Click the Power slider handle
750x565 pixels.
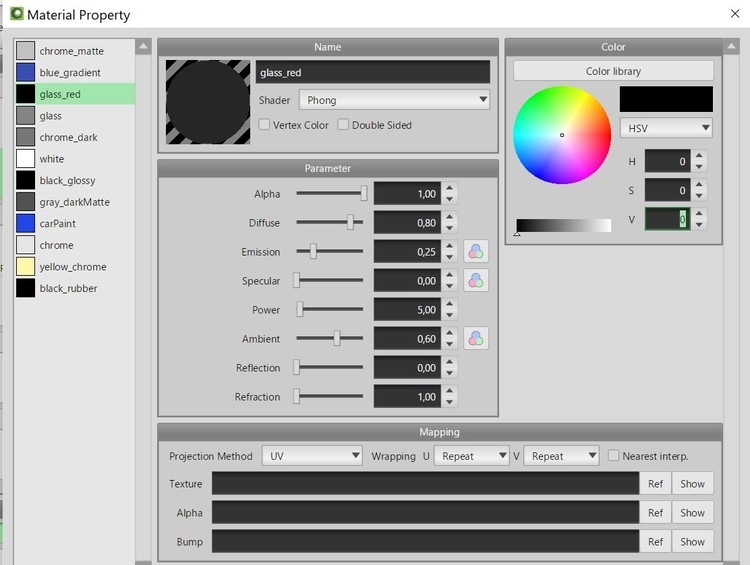tap(300, 309)
